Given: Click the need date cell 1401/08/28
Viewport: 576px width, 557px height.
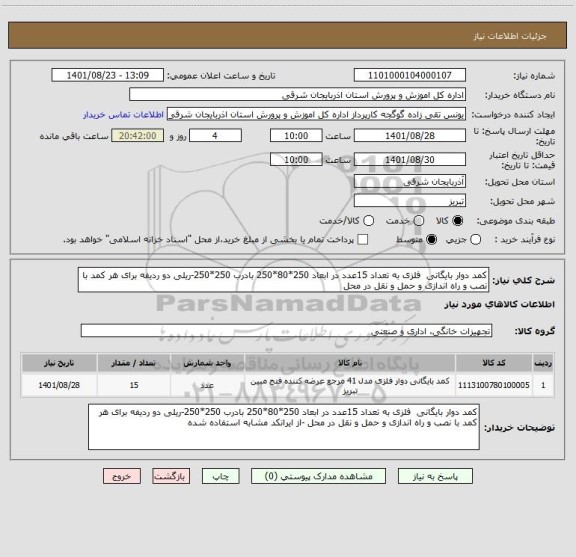Looking at the screenshot, I should 59,385.
